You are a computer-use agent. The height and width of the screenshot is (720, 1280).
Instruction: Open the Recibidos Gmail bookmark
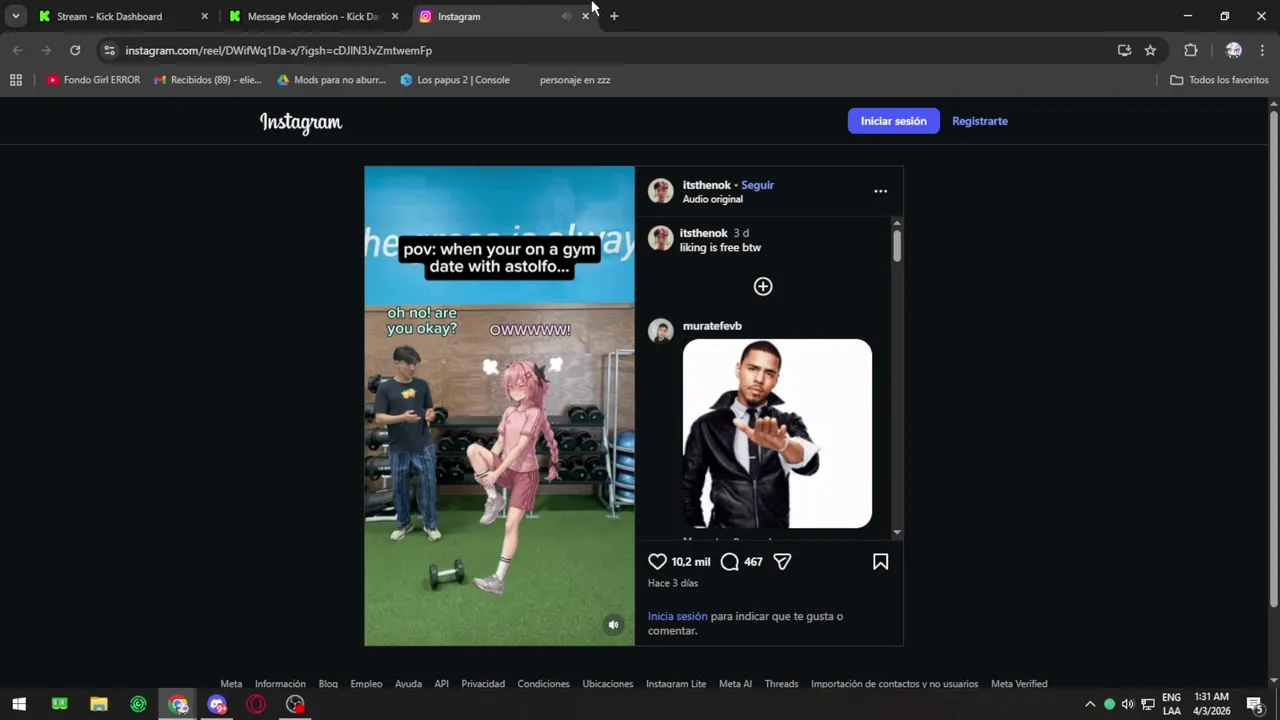point(208,80)
